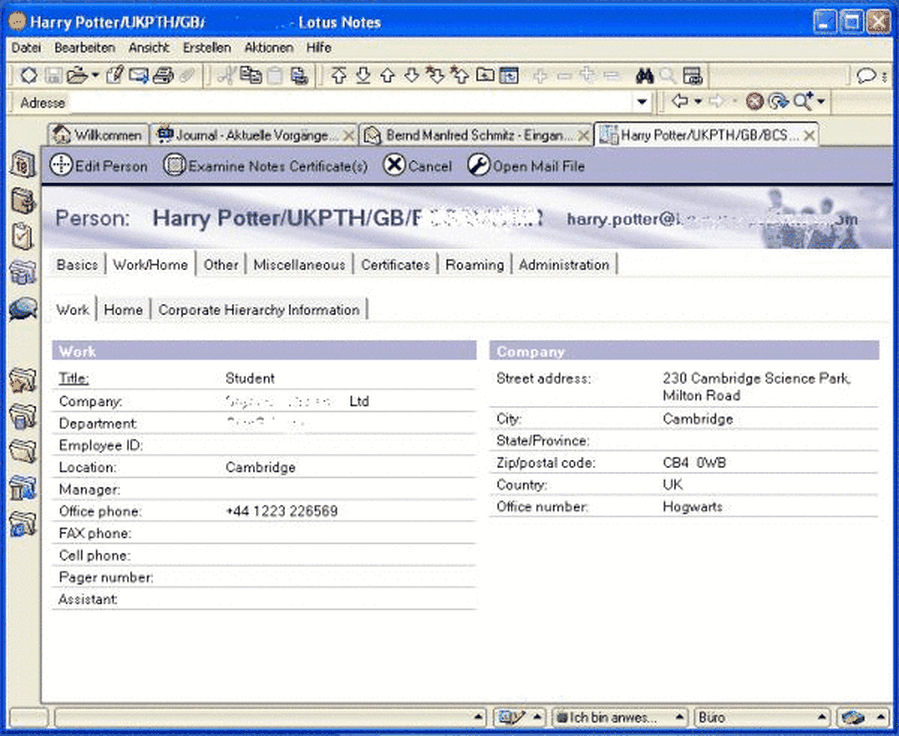The width and height of the screenshot is (899, 736).
Task: Open the Ansicht menu
Action: click(x=149, y=48)
